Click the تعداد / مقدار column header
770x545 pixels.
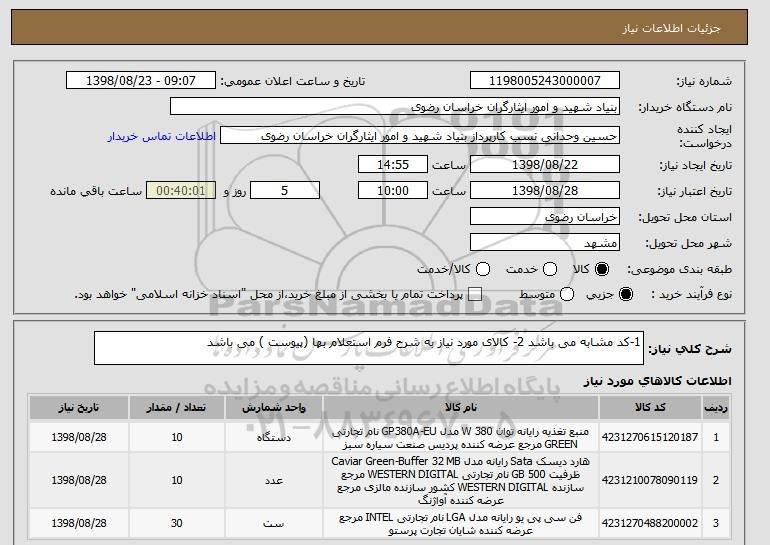pos(177,408)
